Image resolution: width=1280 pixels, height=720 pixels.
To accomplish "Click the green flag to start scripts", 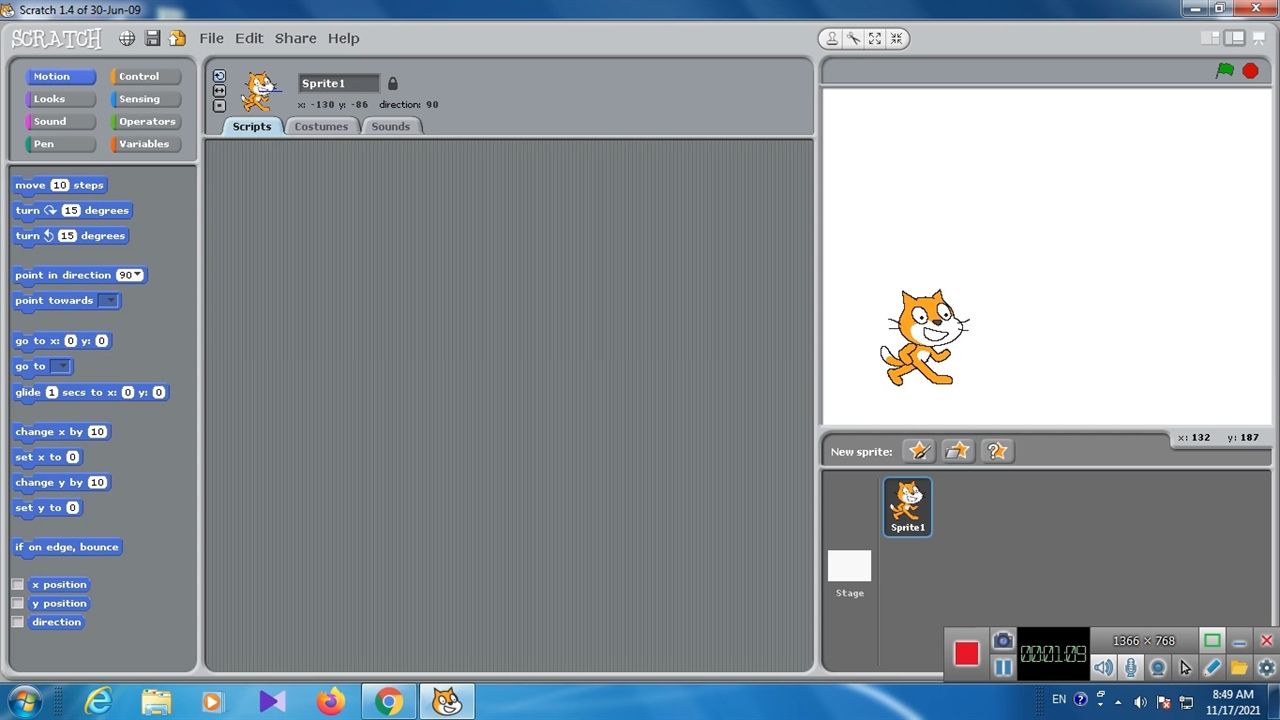I will pos(1224,71).
